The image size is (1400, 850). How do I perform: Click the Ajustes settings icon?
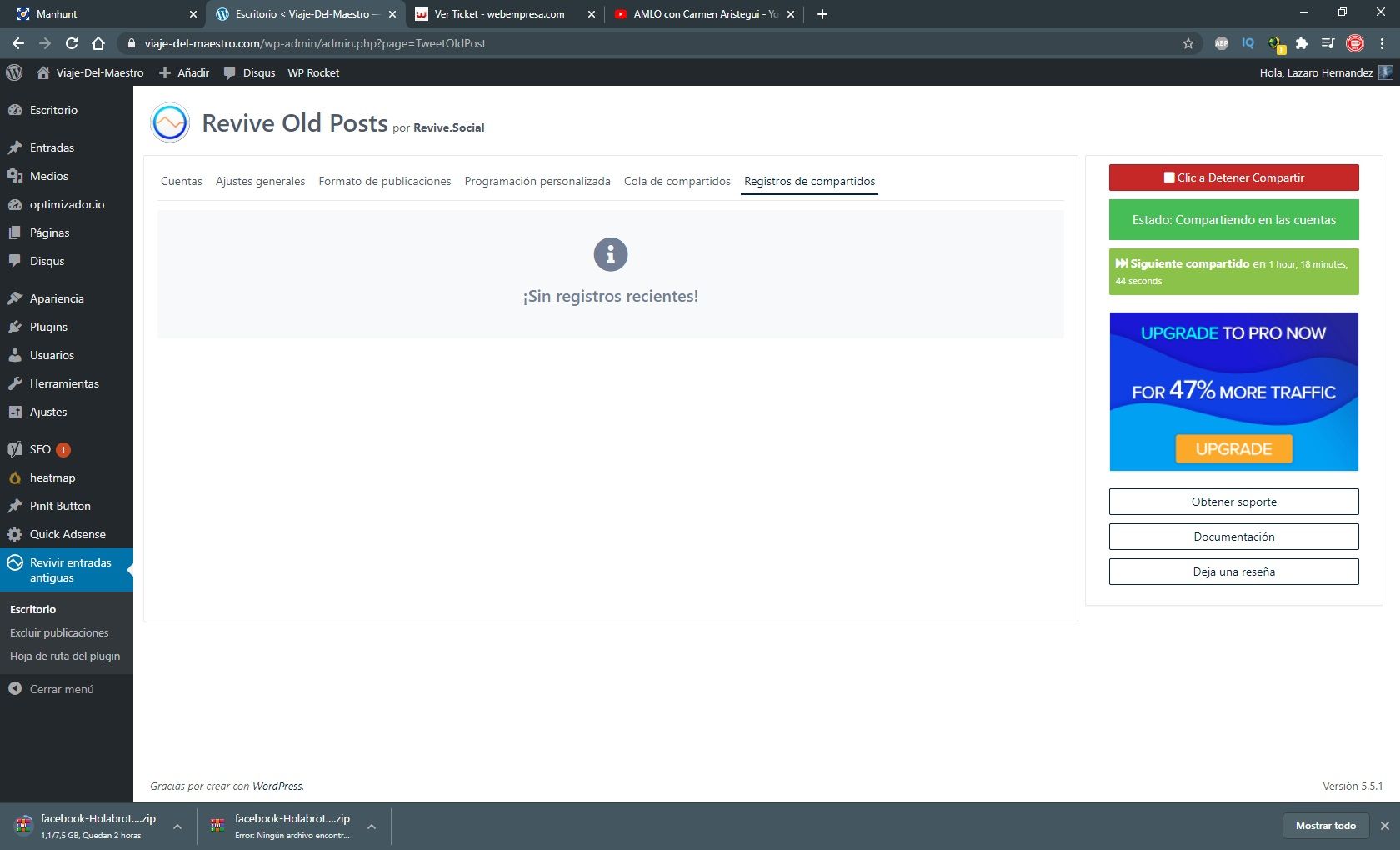14,412
